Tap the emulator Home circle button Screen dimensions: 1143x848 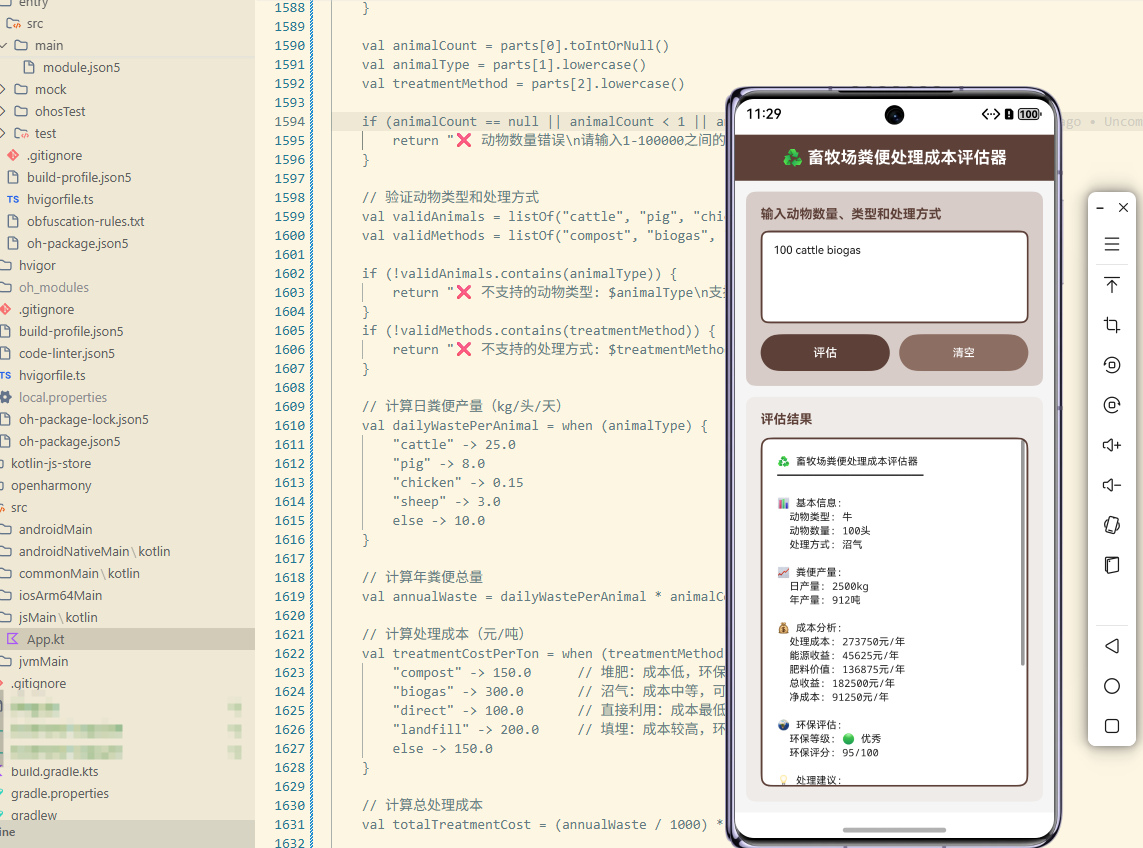click(x=1111, y=686)
